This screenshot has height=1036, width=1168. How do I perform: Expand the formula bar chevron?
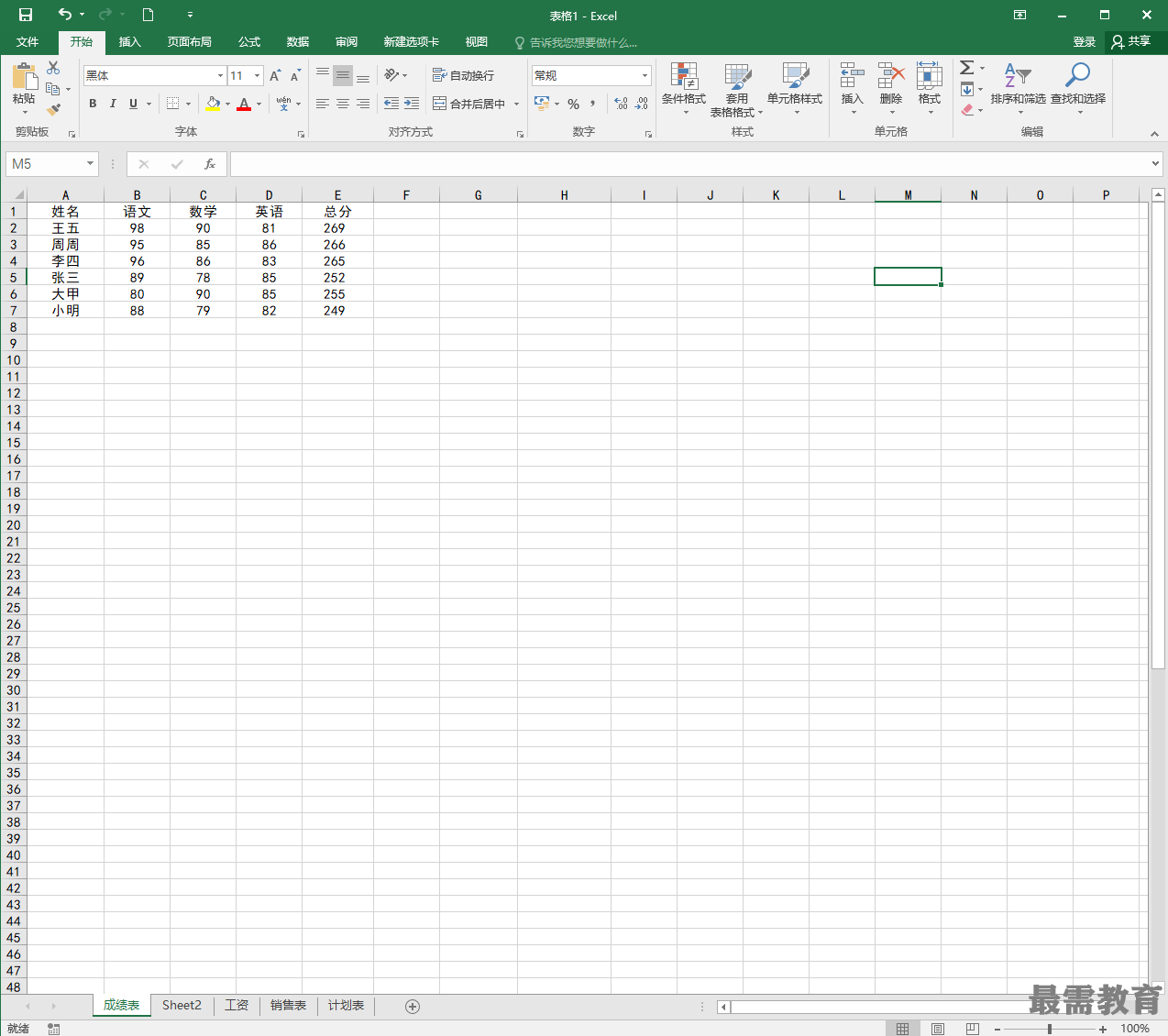click(1155, 164)
